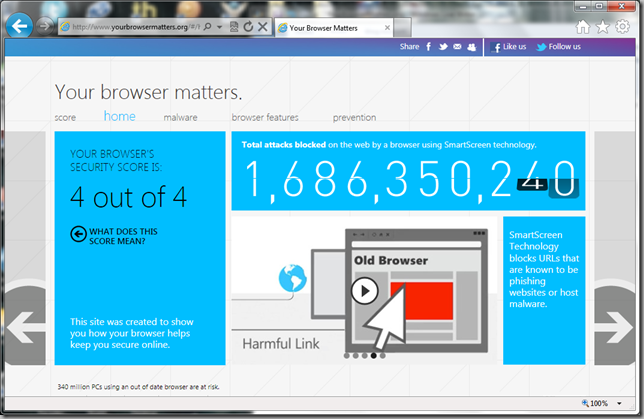The height and width of the screenshot is (419, 644).
Task: Minimize the browser window
Action: pyautogui.click(x=582, y=6)
